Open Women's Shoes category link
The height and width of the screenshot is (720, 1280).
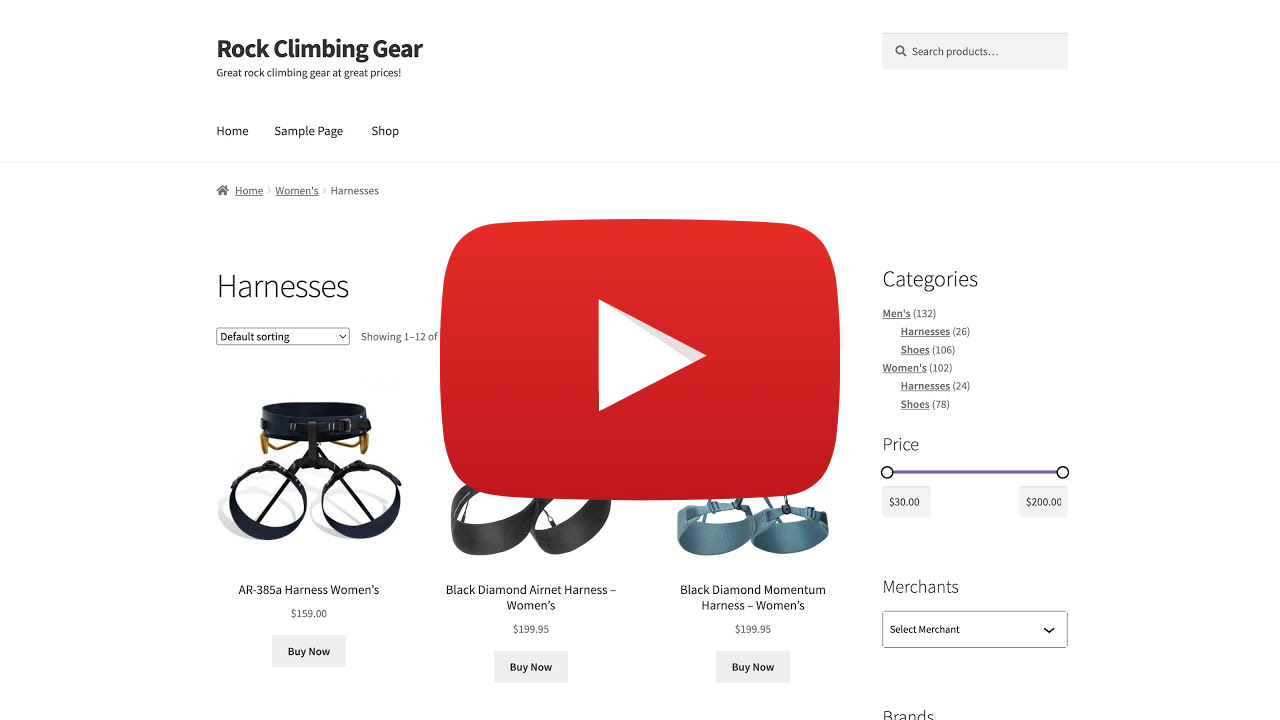[x=915, y=404]
